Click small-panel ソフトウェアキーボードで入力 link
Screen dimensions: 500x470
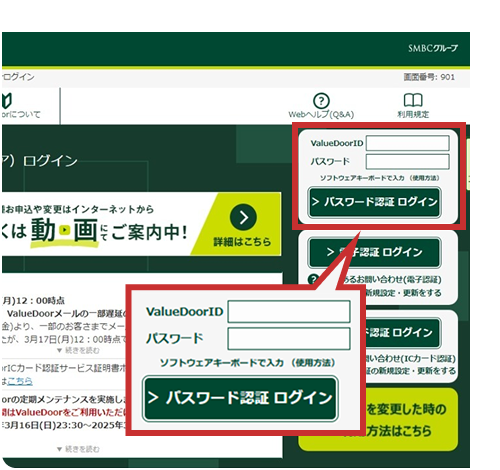pos(362,178)
